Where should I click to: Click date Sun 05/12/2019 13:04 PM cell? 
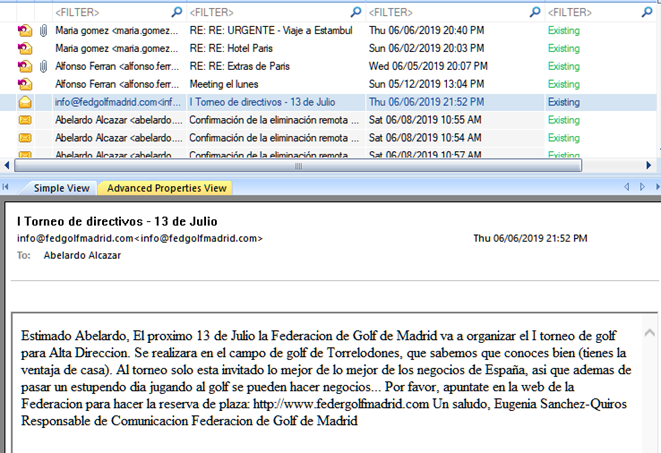[426, 84]
